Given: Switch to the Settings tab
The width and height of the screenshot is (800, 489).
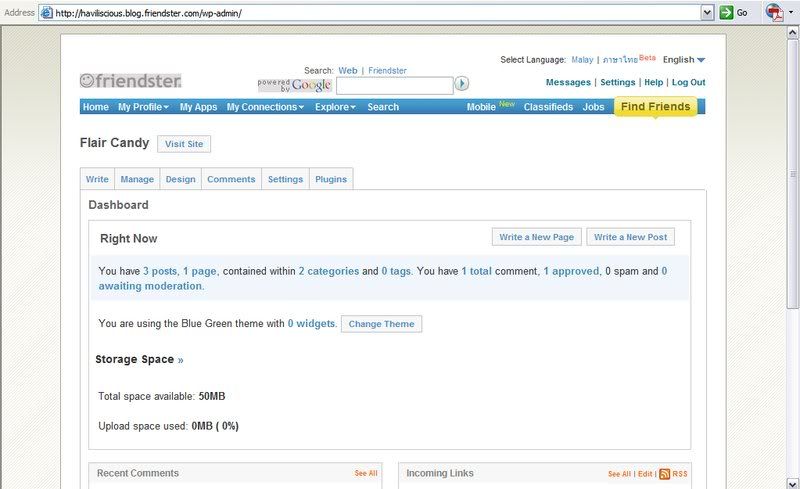Looking at the screenshot, I should coord(285,179).
